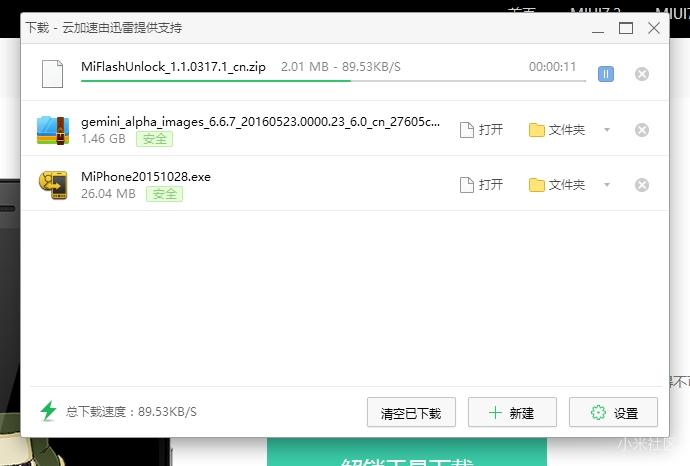Image resolution: width=690 pixels, height=466 pixels.
Task: Show the containing folder (文件夹) for MiPhone20151028.exe
Action: pyautogui.click(x=557, y=185)
